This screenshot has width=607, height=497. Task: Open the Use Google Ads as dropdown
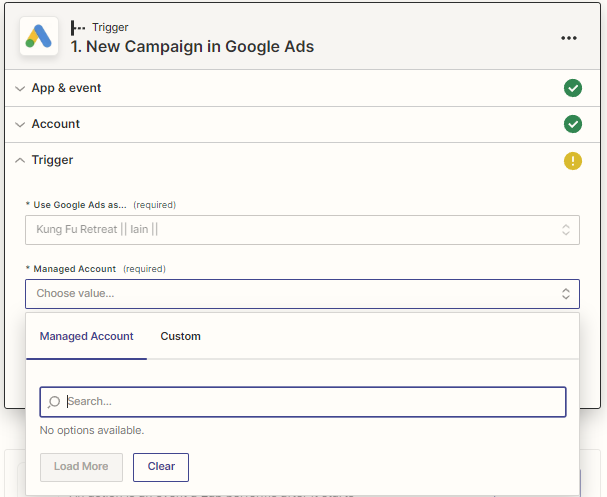tap(302, 230)
